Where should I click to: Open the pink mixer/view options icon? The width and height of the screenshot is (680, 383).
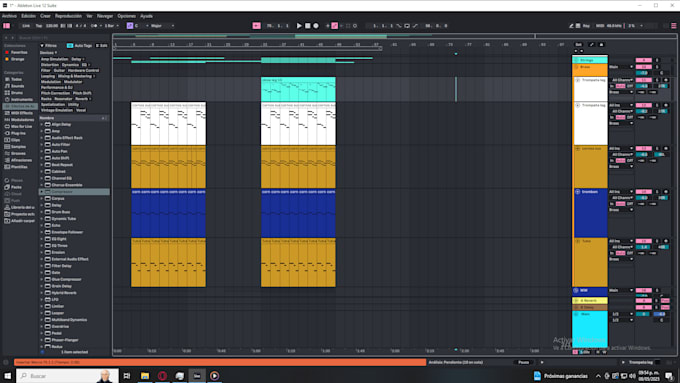coord(673,26)
